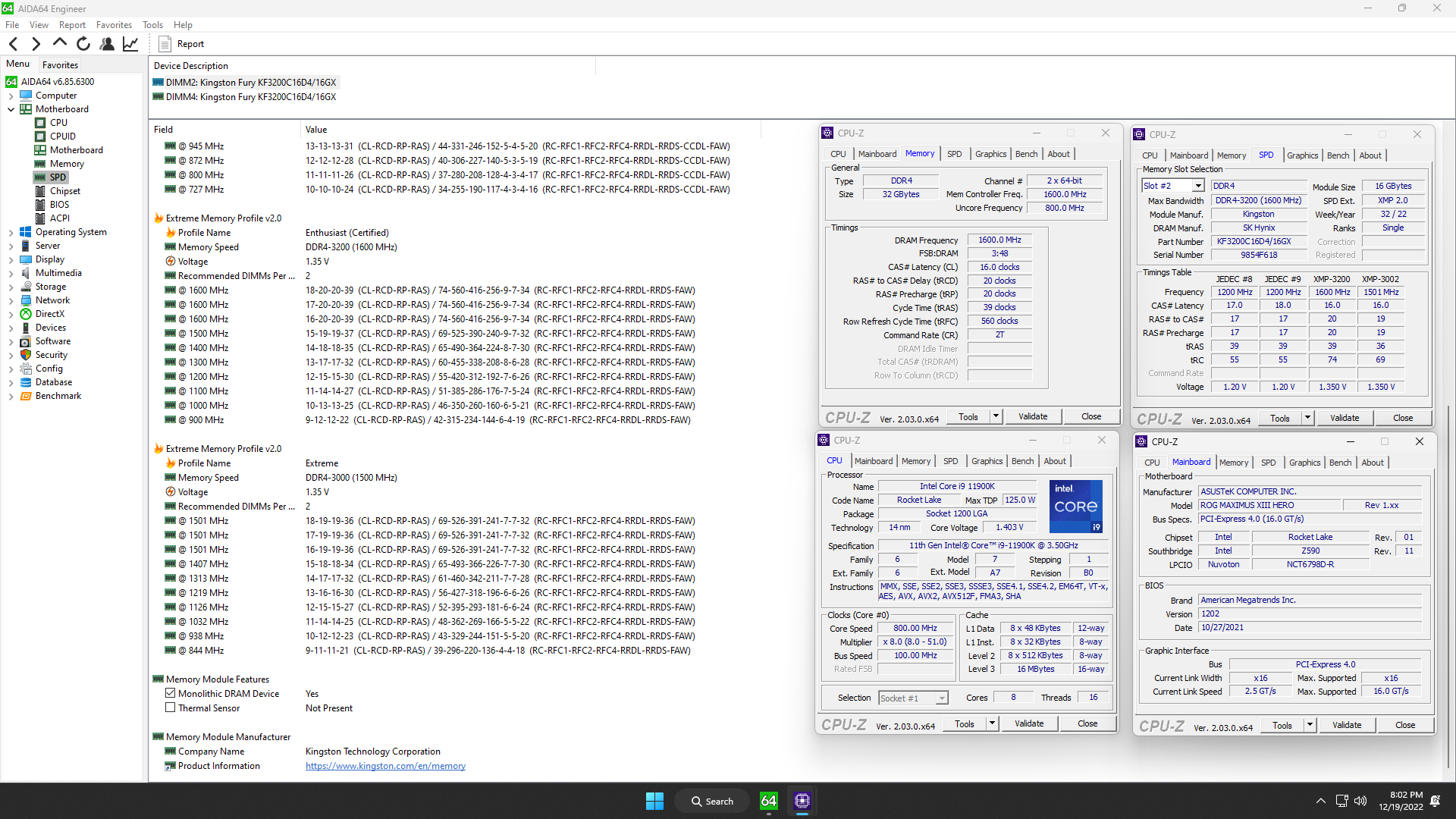Click Security shield icon in tree

click(26, 355)
